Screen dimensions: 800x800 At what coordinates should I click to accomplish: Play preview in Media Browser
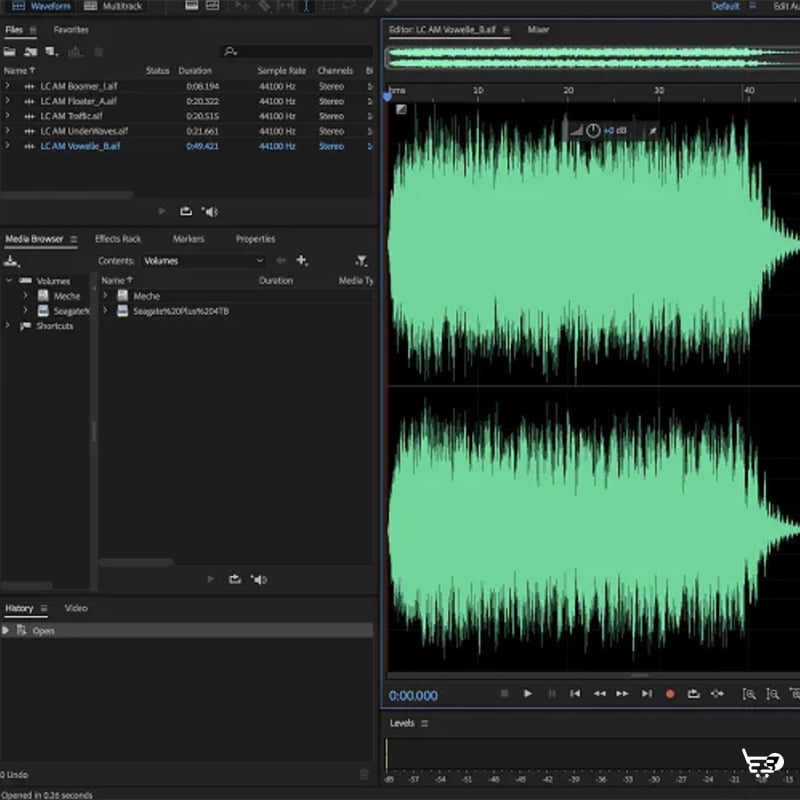(210, 579)
